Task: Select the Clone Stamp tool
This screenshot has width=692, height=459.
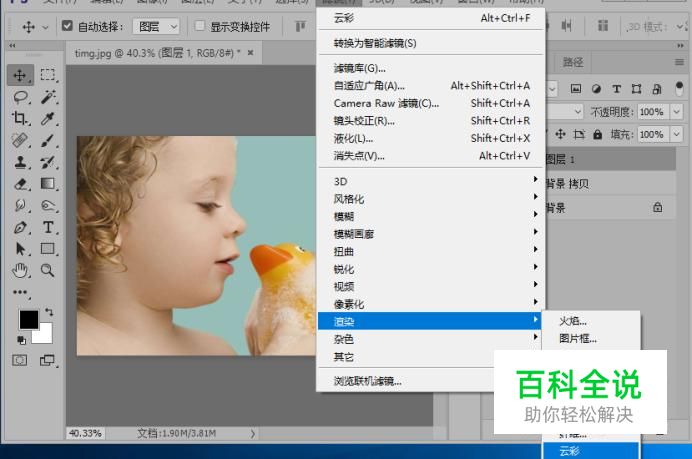Action: pyautogui.click(x=20, y=162)
